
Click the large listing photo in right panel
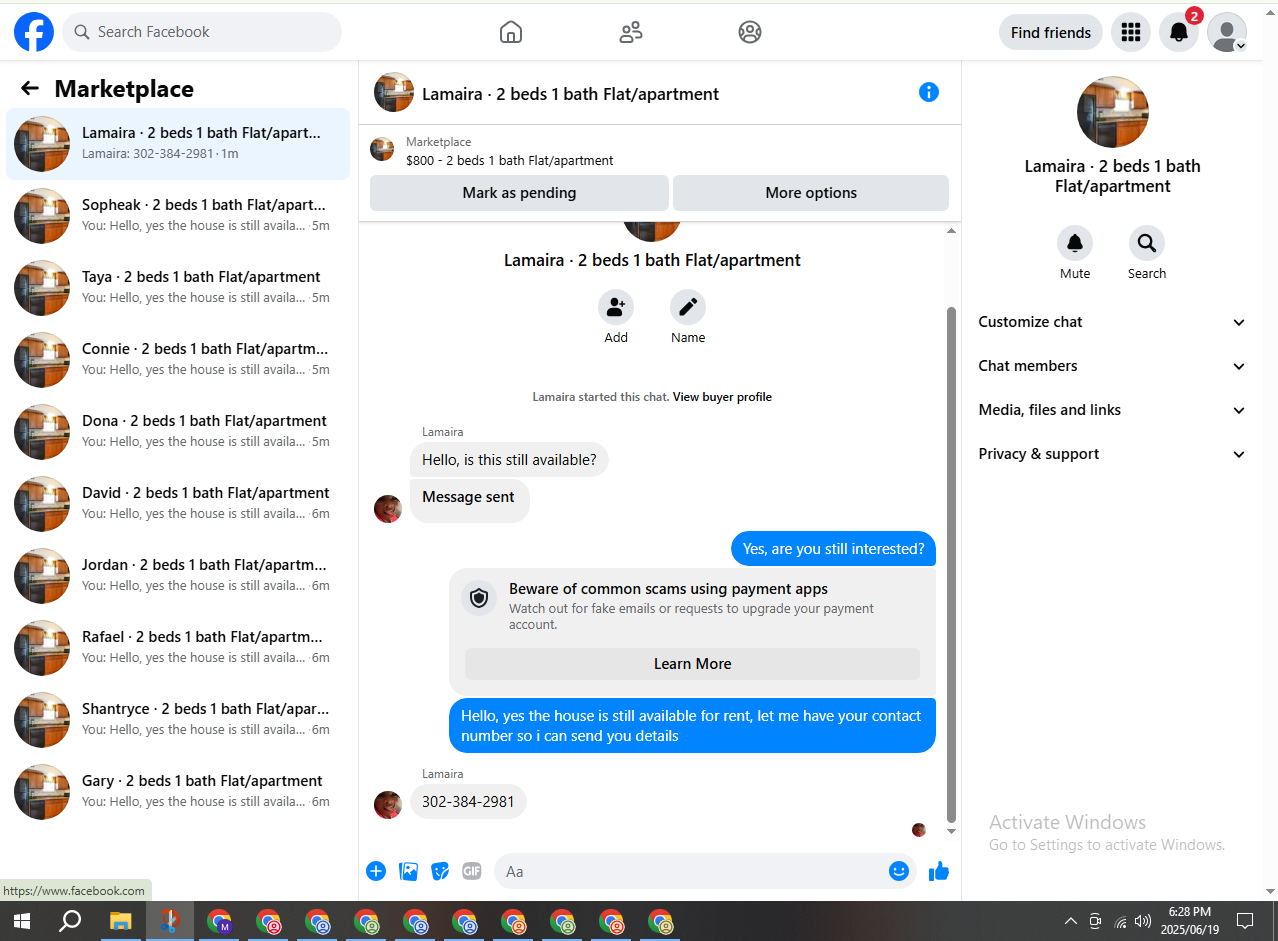click(x=1112, y=112)
